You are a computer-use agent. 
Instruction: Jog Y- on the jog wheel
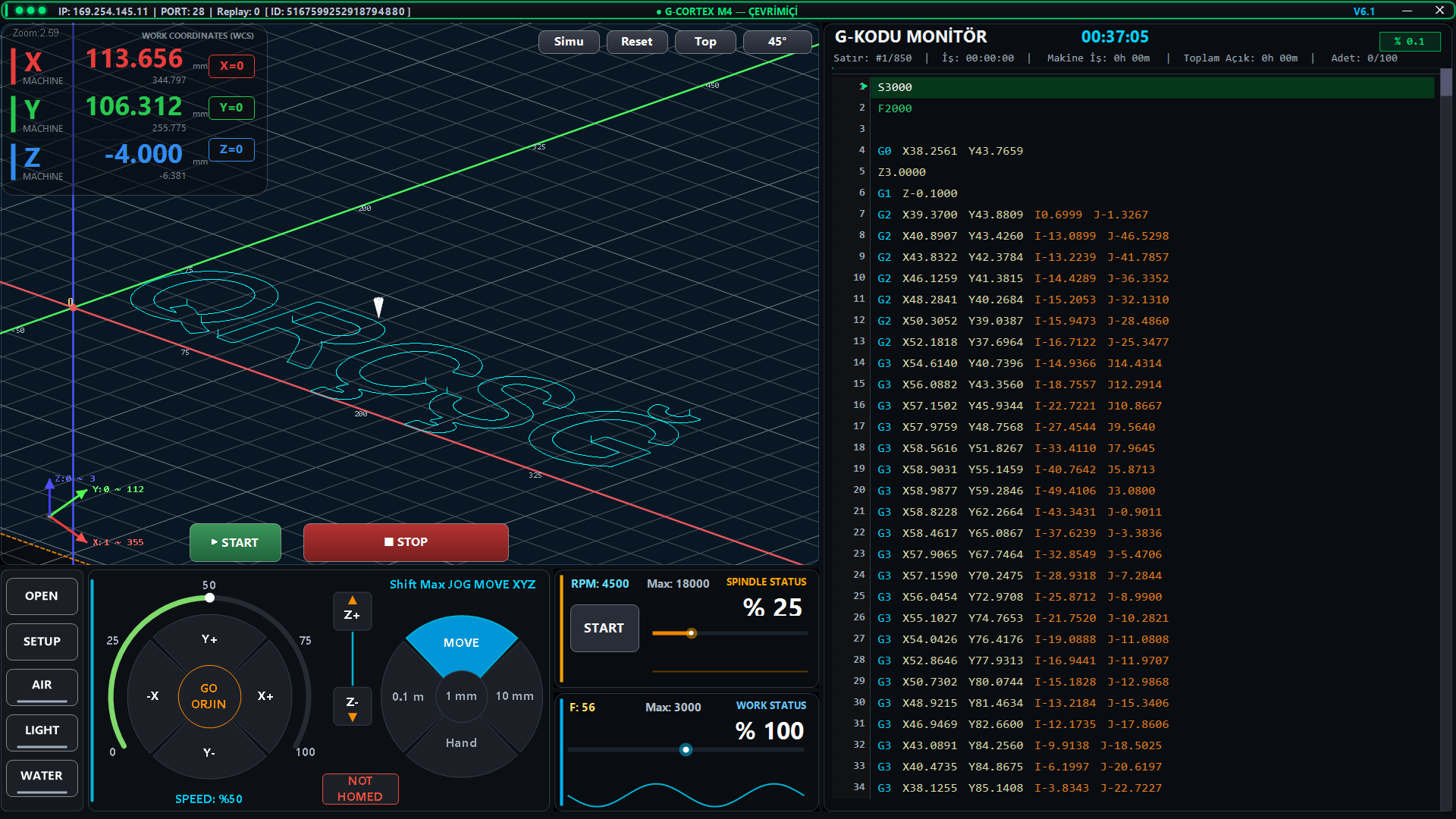coord(209,752)
